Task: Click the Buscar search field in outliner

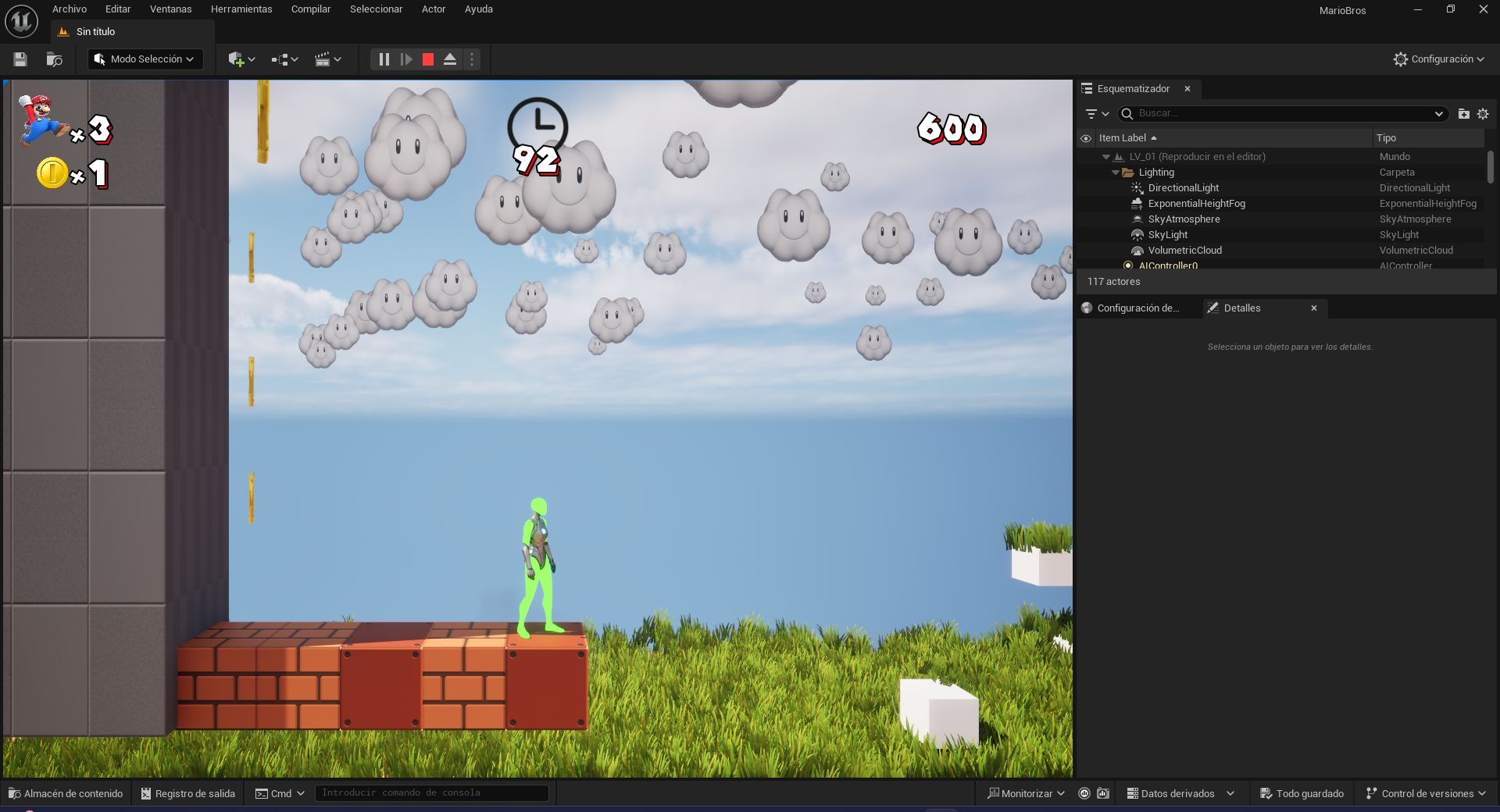Action: (1281, 114)
